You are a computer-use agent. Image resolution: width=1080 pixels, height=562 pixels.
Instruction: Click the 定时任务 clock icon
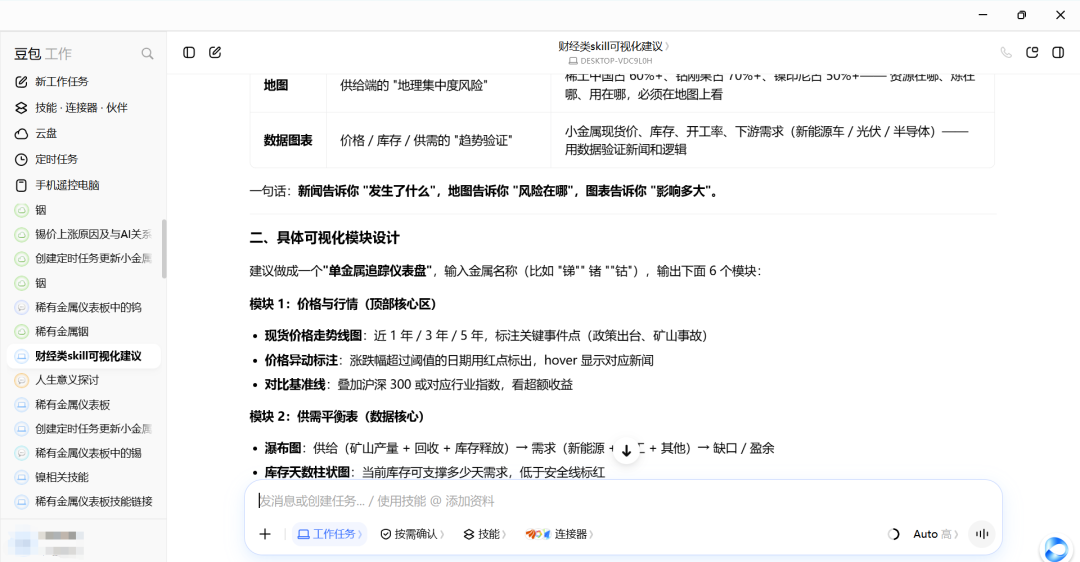tap(21, 160)
